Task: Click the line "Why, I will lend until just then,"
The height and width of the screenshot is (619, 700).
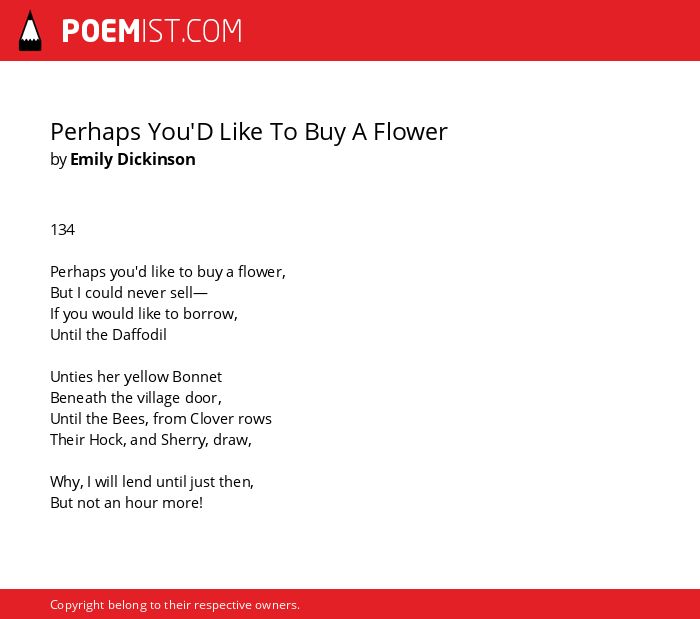Action: pos(152,482)
